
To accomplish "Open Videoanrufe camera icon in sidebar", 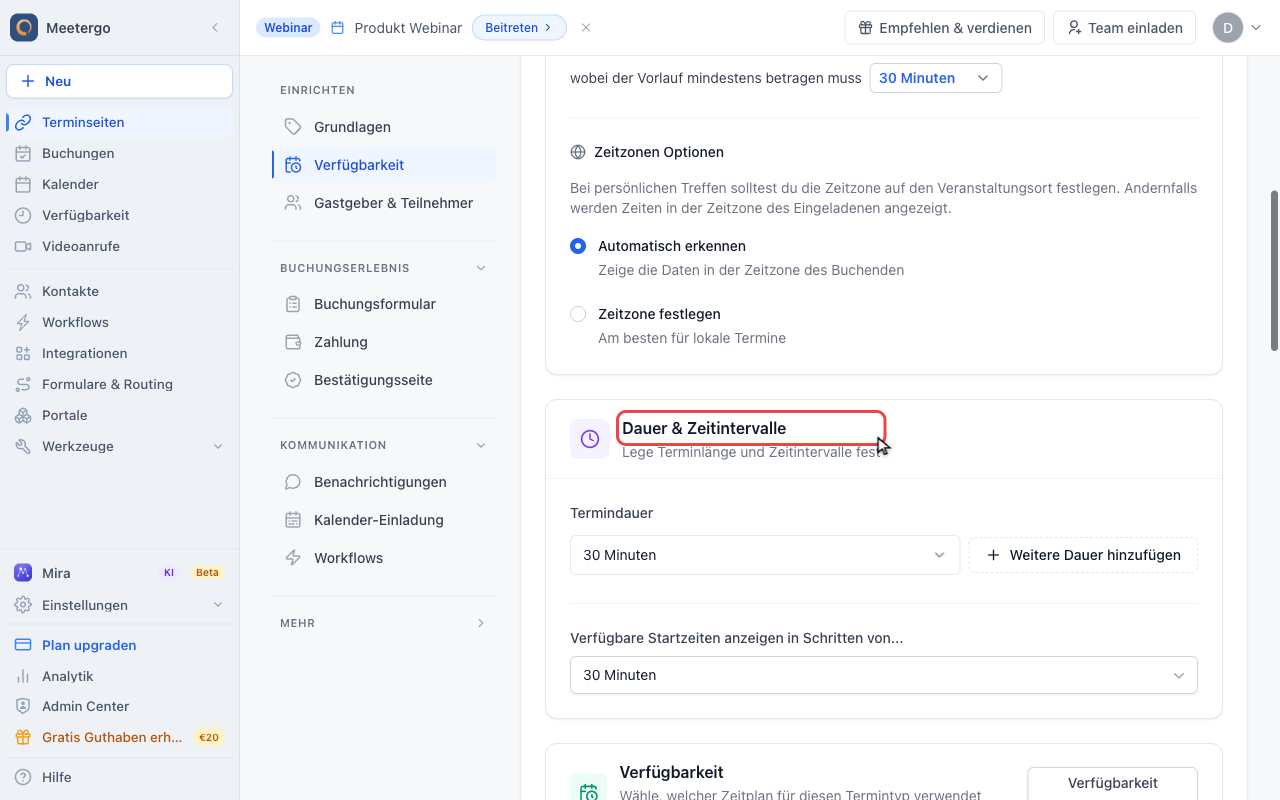I will click(x=23, y=246).
